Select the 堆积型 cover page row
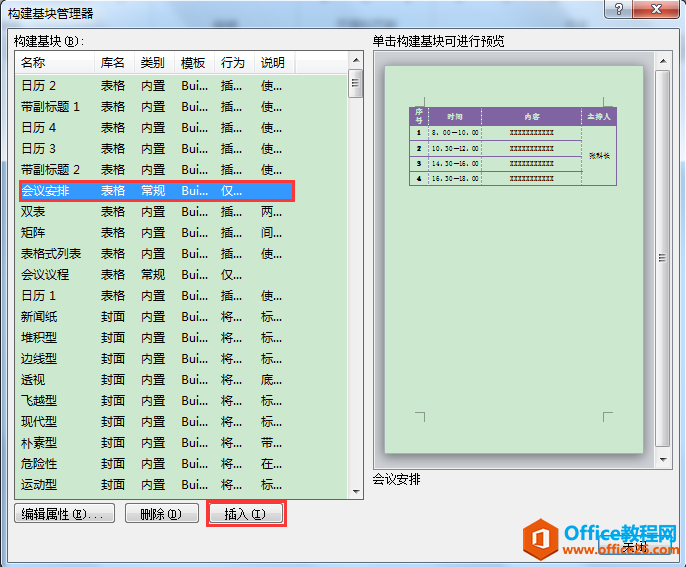 (x=158, y=338)
